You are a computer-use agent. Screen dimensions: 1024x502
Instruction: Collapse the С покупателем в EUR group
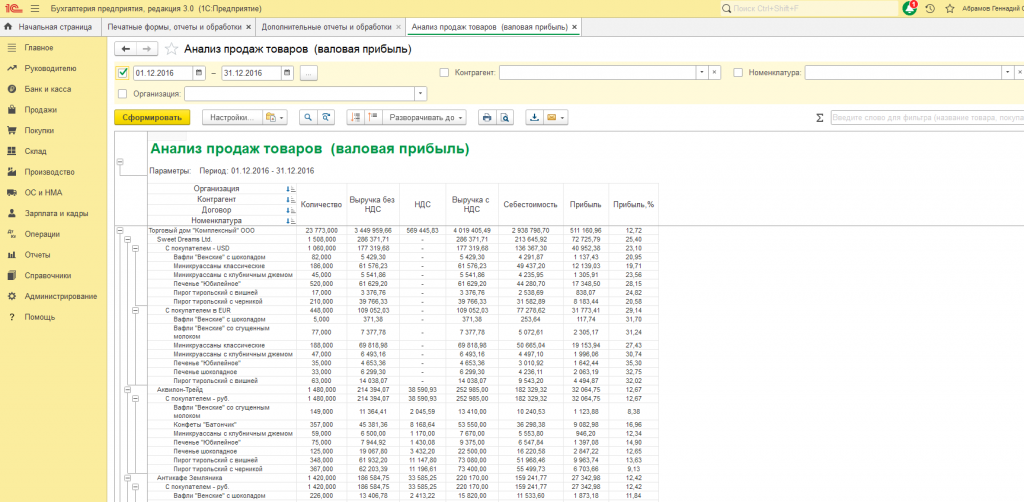(x=136, y=311)
